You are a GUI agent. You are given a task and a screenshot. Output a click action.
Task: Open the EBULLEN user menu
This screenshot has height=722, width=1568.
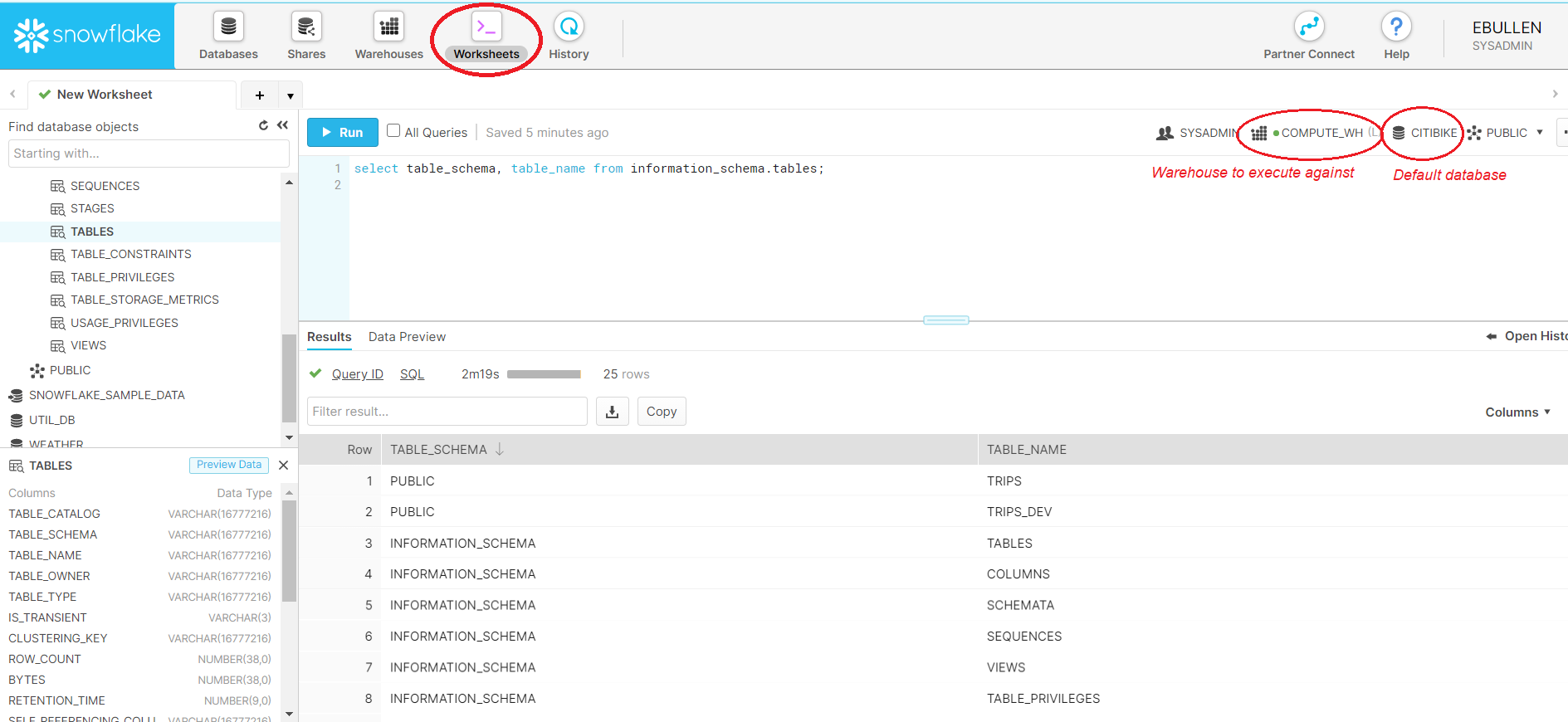pos(1507,36)
